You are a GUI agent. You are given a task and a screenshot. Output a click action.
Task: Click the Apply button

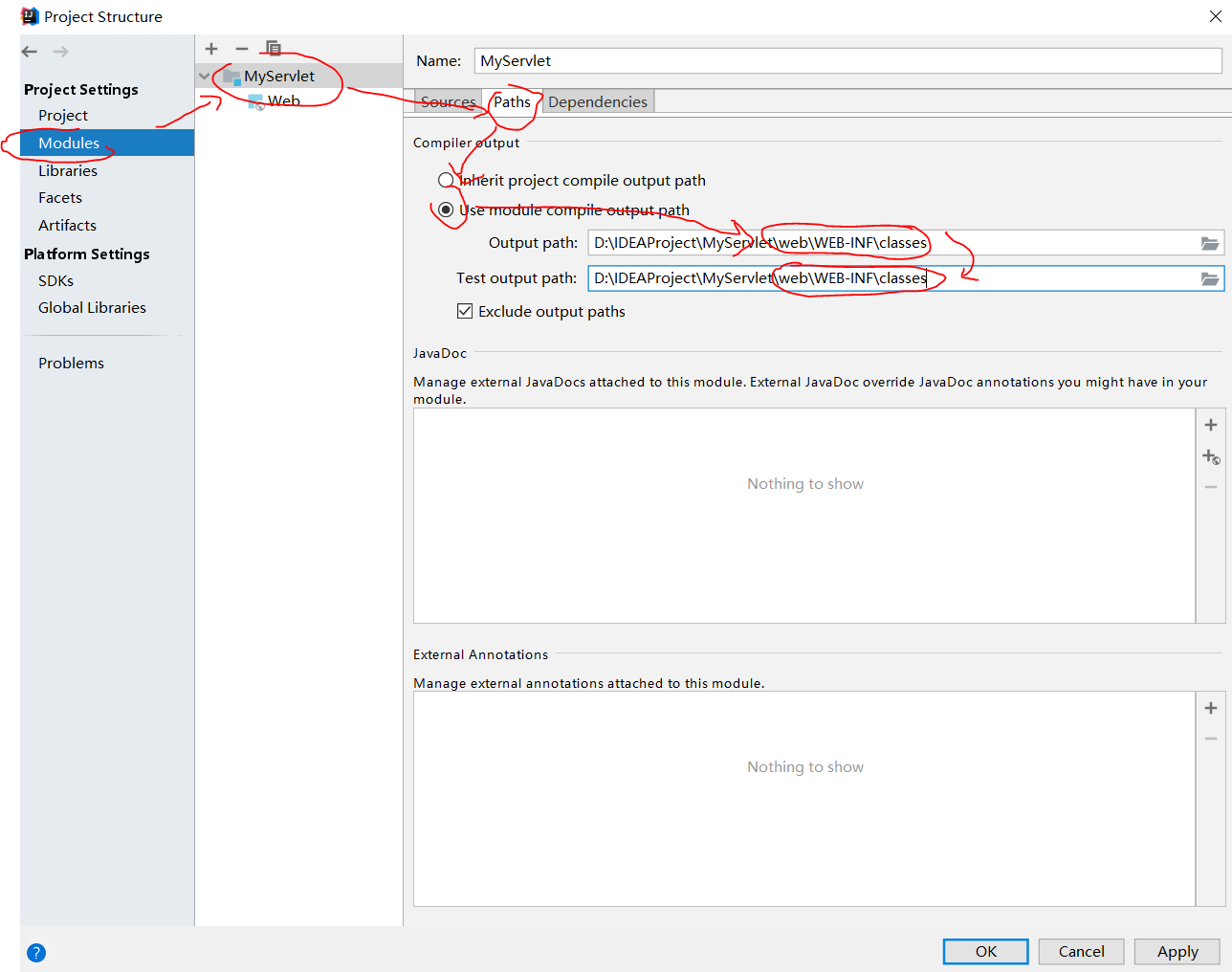click(x=1177, y=952)
